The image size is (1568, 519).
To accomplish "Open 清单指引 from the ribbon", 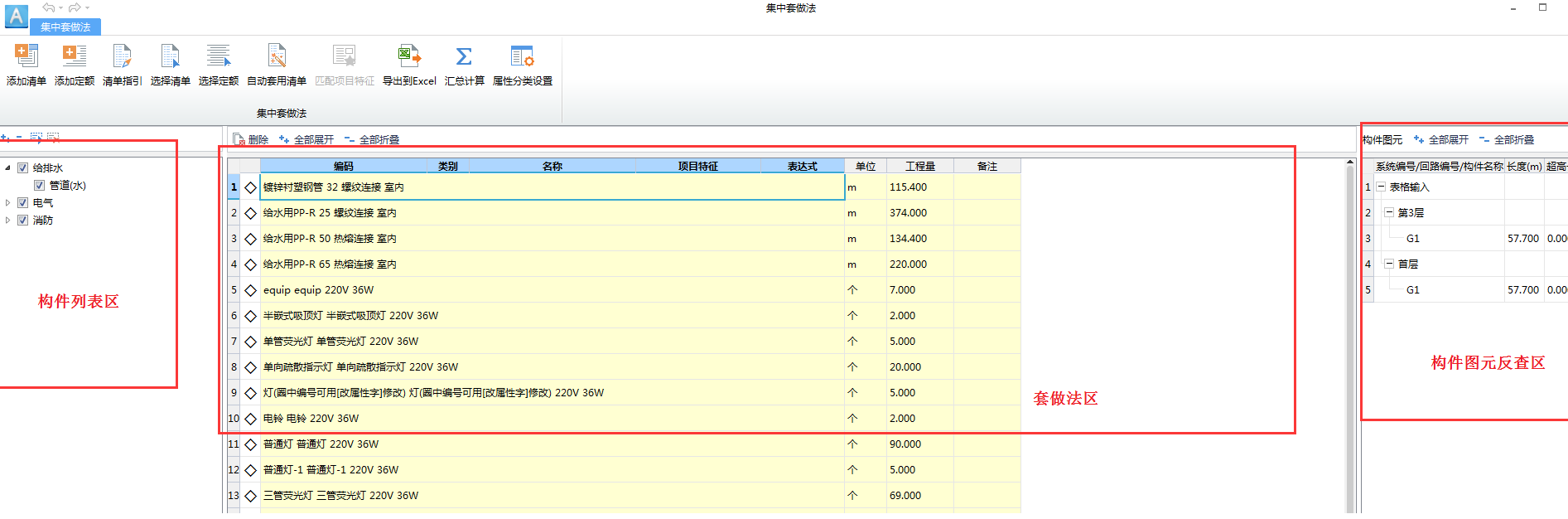I will point(122,57).
